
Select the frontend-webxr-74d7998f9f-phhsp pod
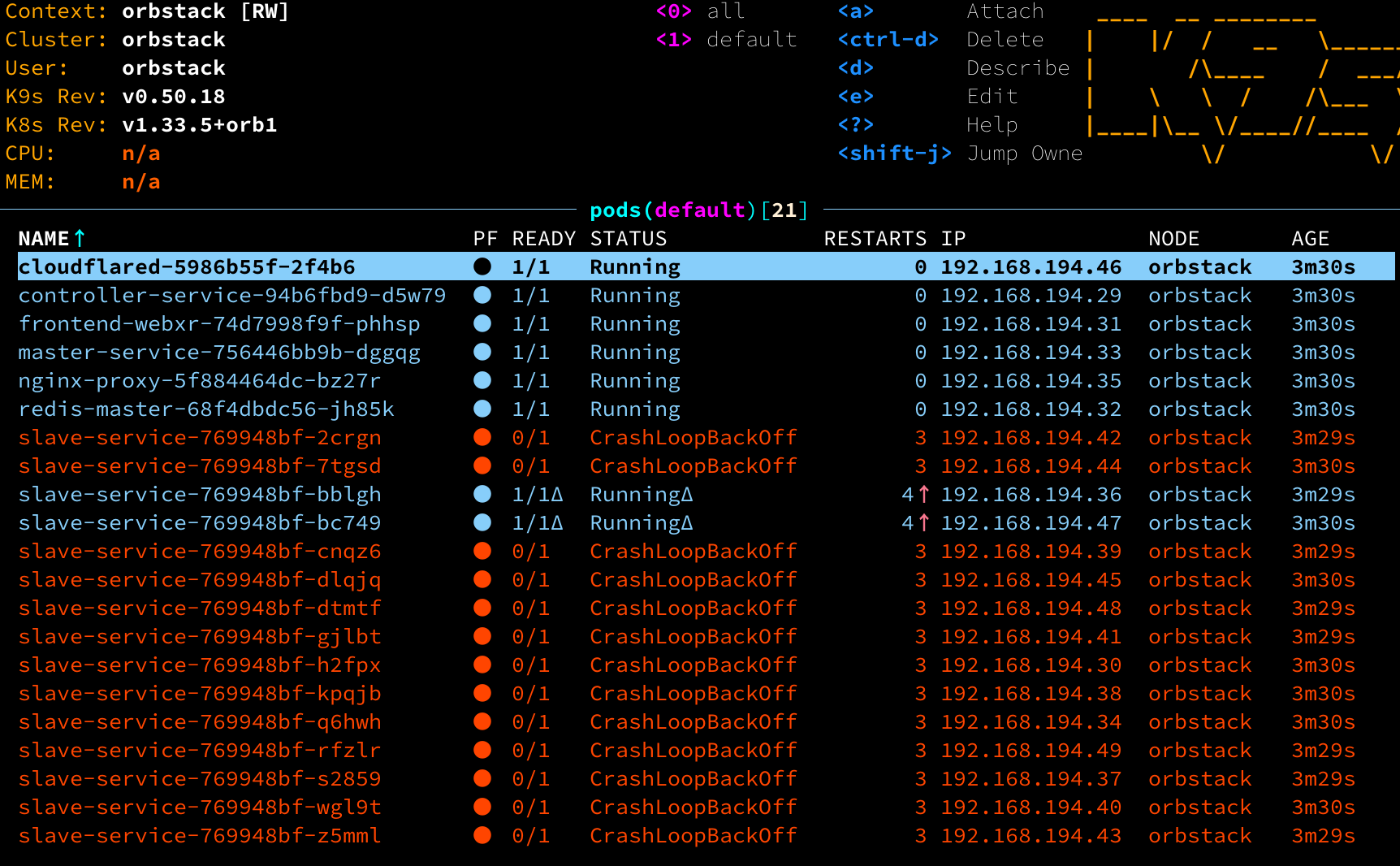click(x=219, y=324)
